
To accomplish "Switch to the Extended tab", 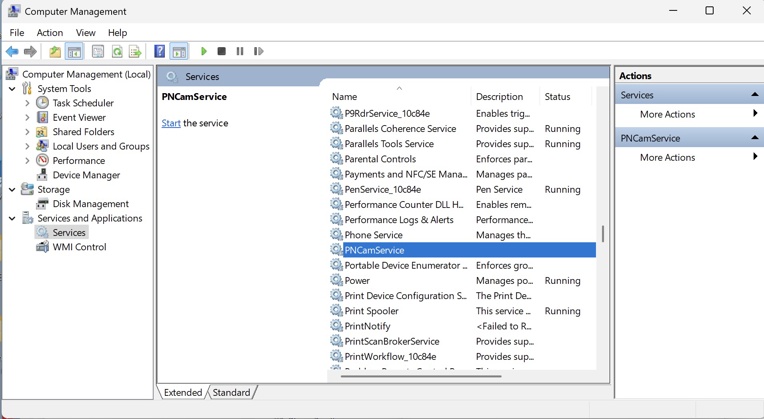I will (x=183, y=392).
